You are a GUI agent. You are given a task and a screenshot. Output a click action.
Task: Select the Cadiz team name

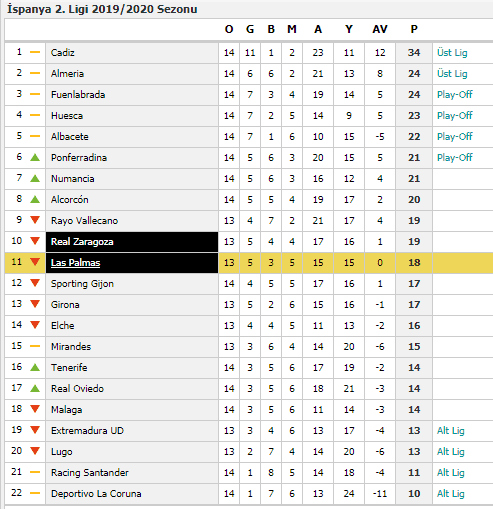[x=63, y=53]
